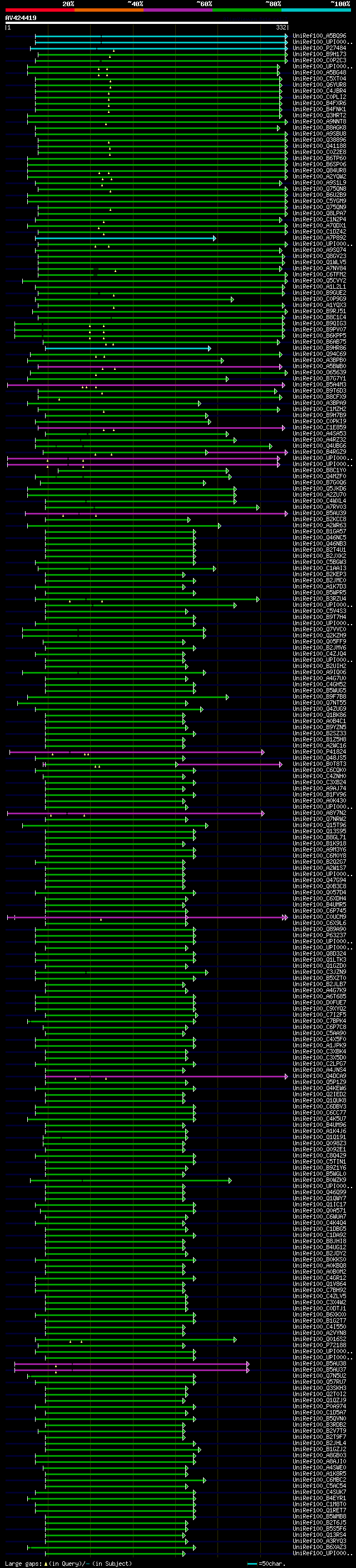Open hit UniRef100_P27484

(x=319, y=48)
